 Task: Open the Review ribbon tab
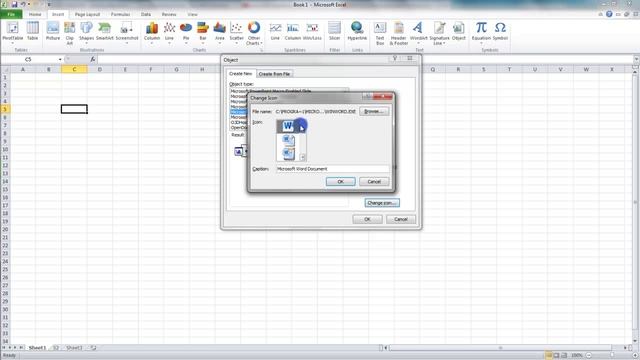(169, 14)
